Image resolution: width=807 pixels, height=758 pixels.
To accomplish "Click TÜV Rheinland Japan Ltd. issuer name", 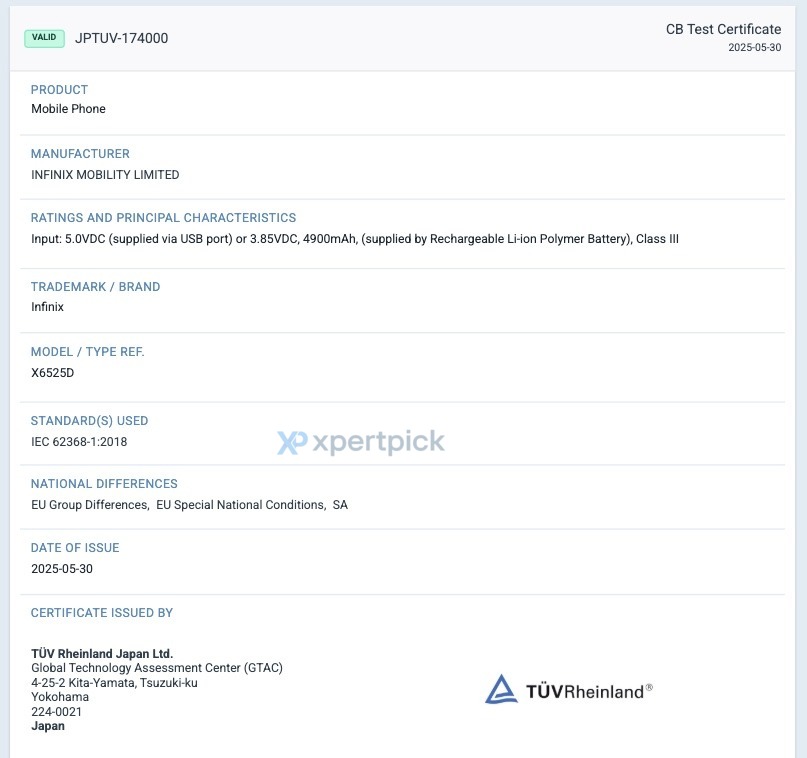I will pyautogui.click(x=102, y=654).
